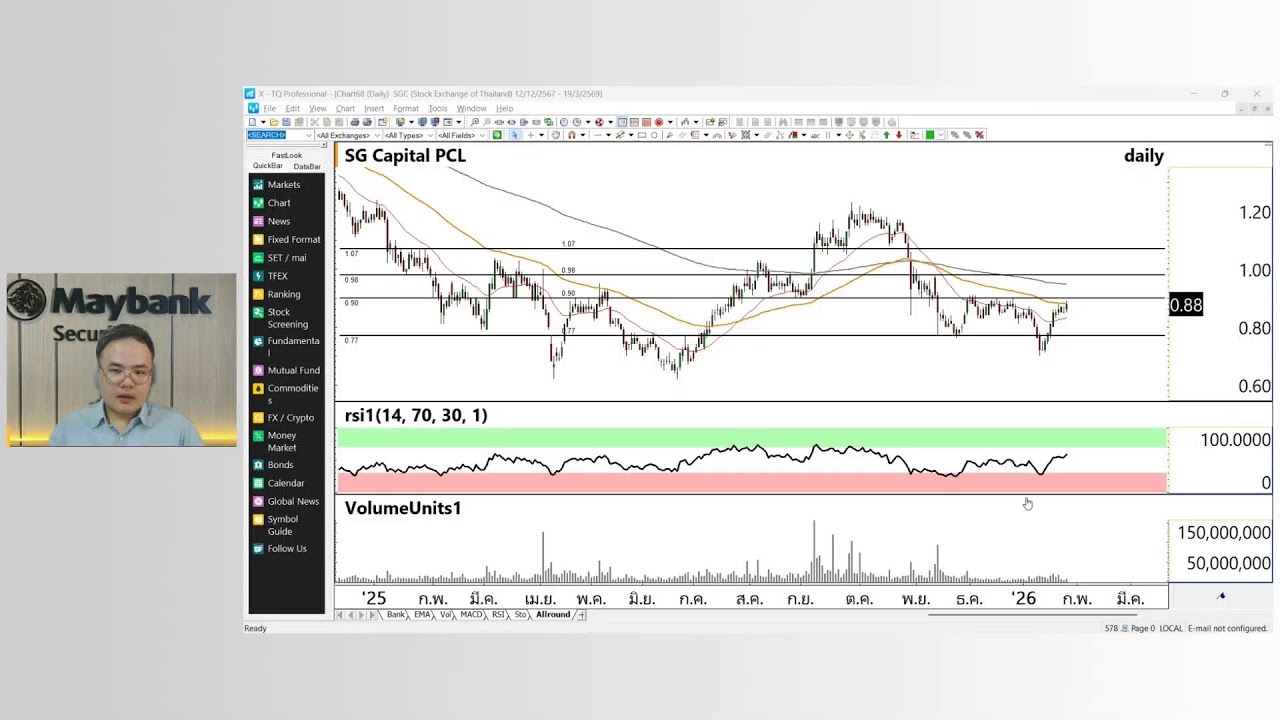Switch to the QuickBar panel tab
1280x720 pixels.
(x=267, y=166)
